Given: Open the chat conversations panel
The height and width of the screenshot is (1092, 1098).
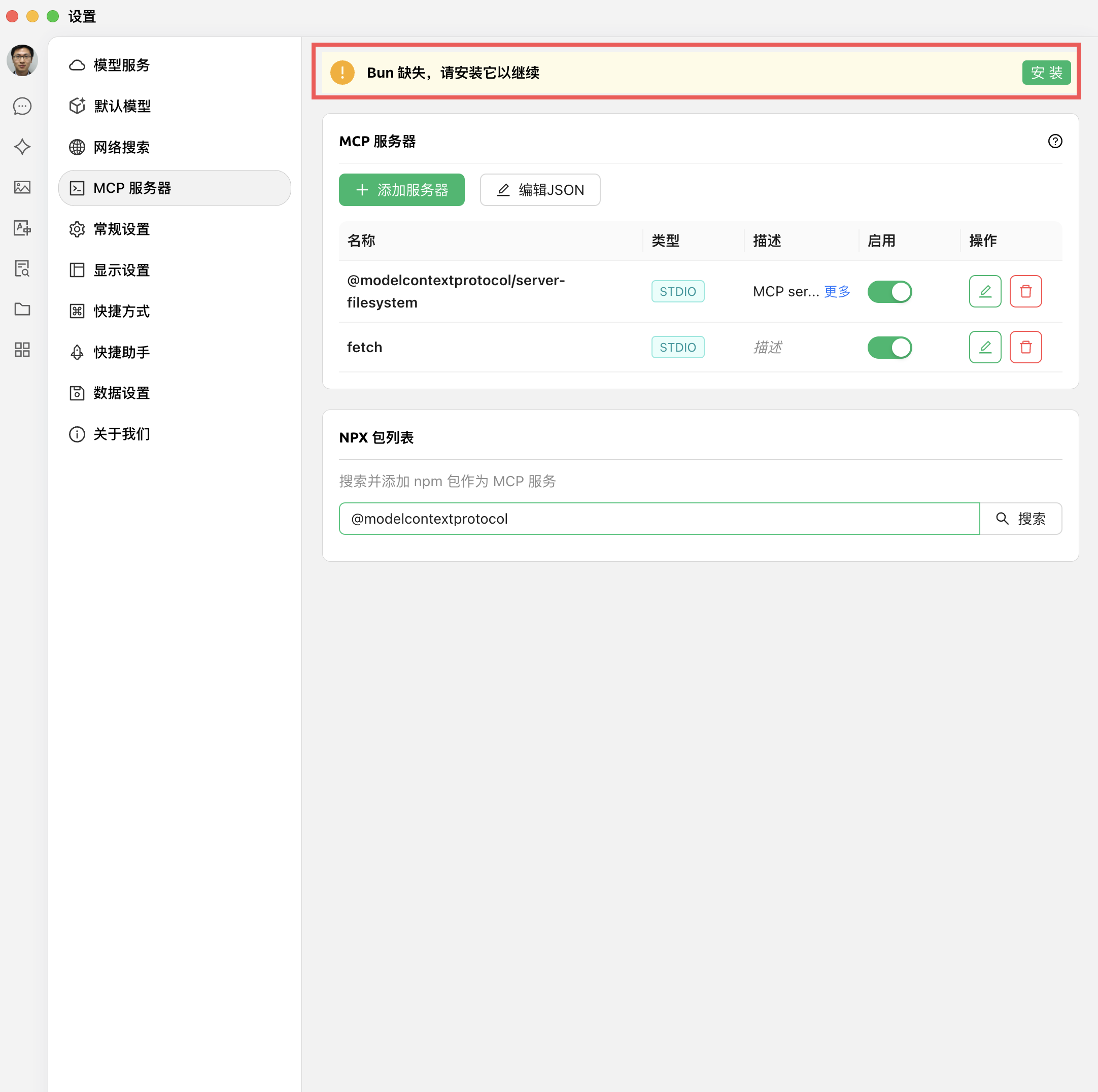Looking at the screenshot, I should pyautogui.click(x=22, y=106).
